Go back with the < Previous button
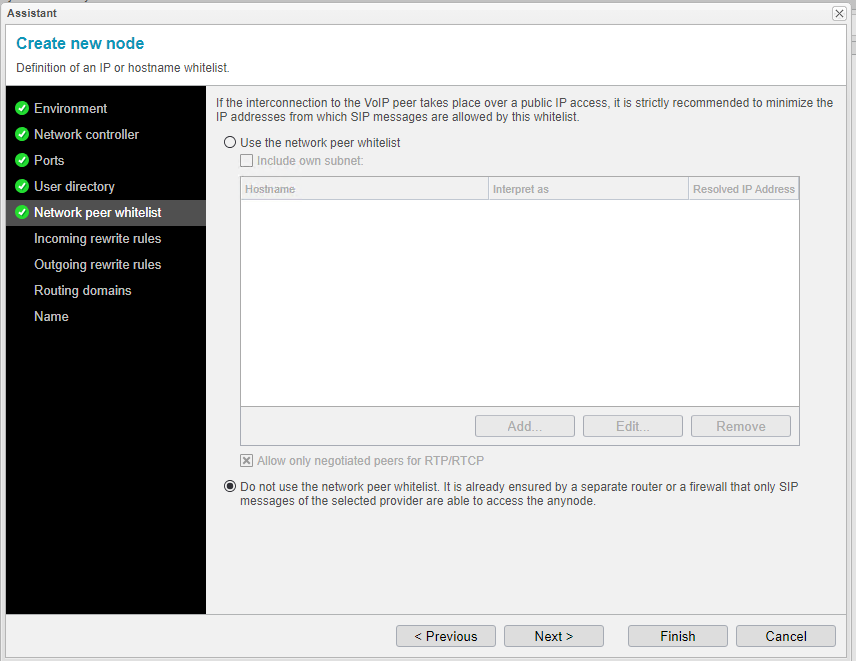The height and width of the screenshot is (661, 856). [445, 636]
